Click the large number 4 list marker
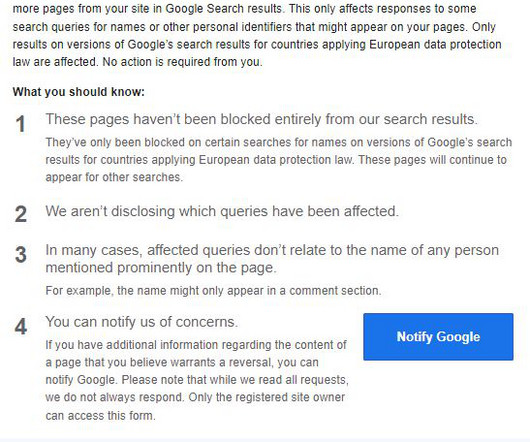Image resolution: width=530 pixels, height=442 pixels. click(21, 326)
